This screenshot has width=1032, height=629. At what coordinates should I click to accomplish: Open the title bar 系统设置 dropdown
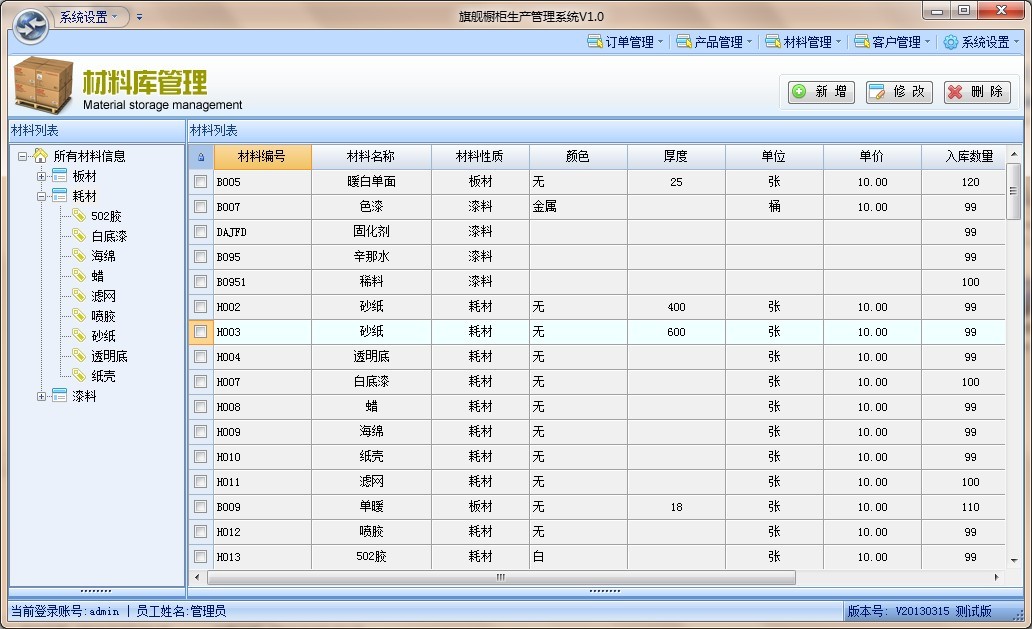89,17
